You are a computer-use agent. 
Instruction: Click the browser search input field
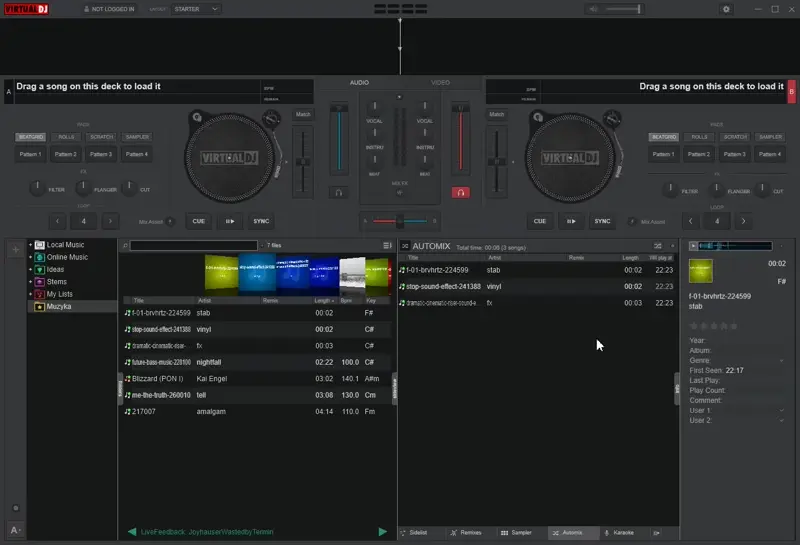[194, 245]
